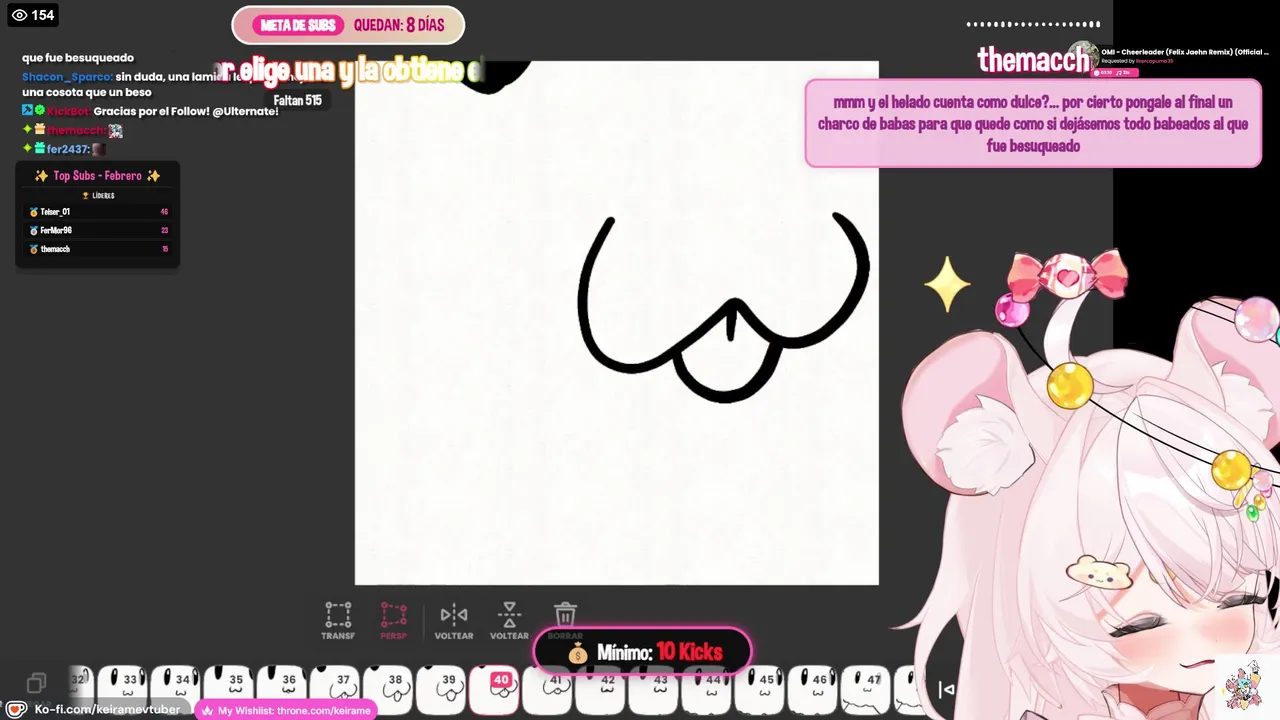The image size is (1280, 720).
Task: Click the Faltan 515 counter
Action: click(x=298, y=100)
